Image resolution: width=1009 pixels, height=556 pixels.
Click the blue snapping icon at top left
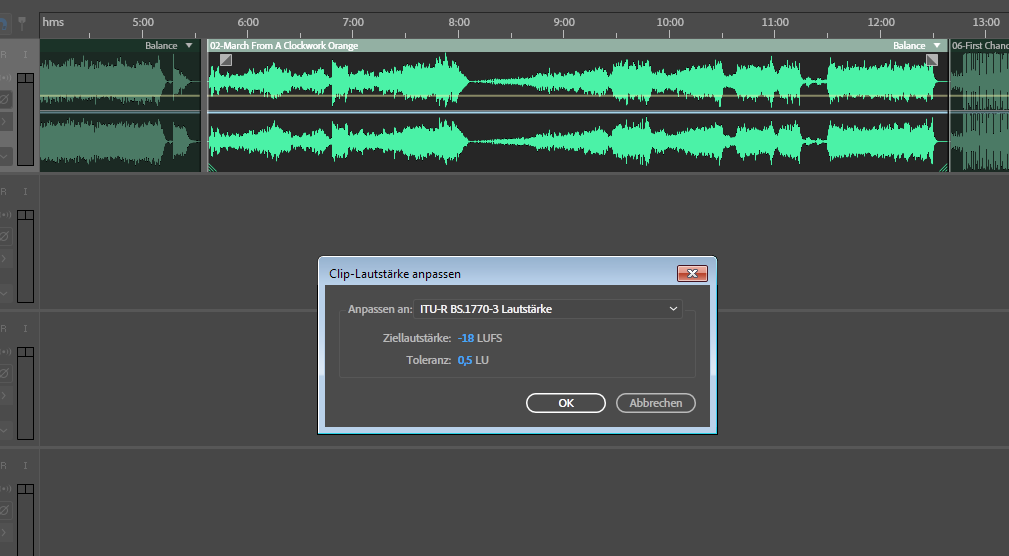[x=4, y=21]
